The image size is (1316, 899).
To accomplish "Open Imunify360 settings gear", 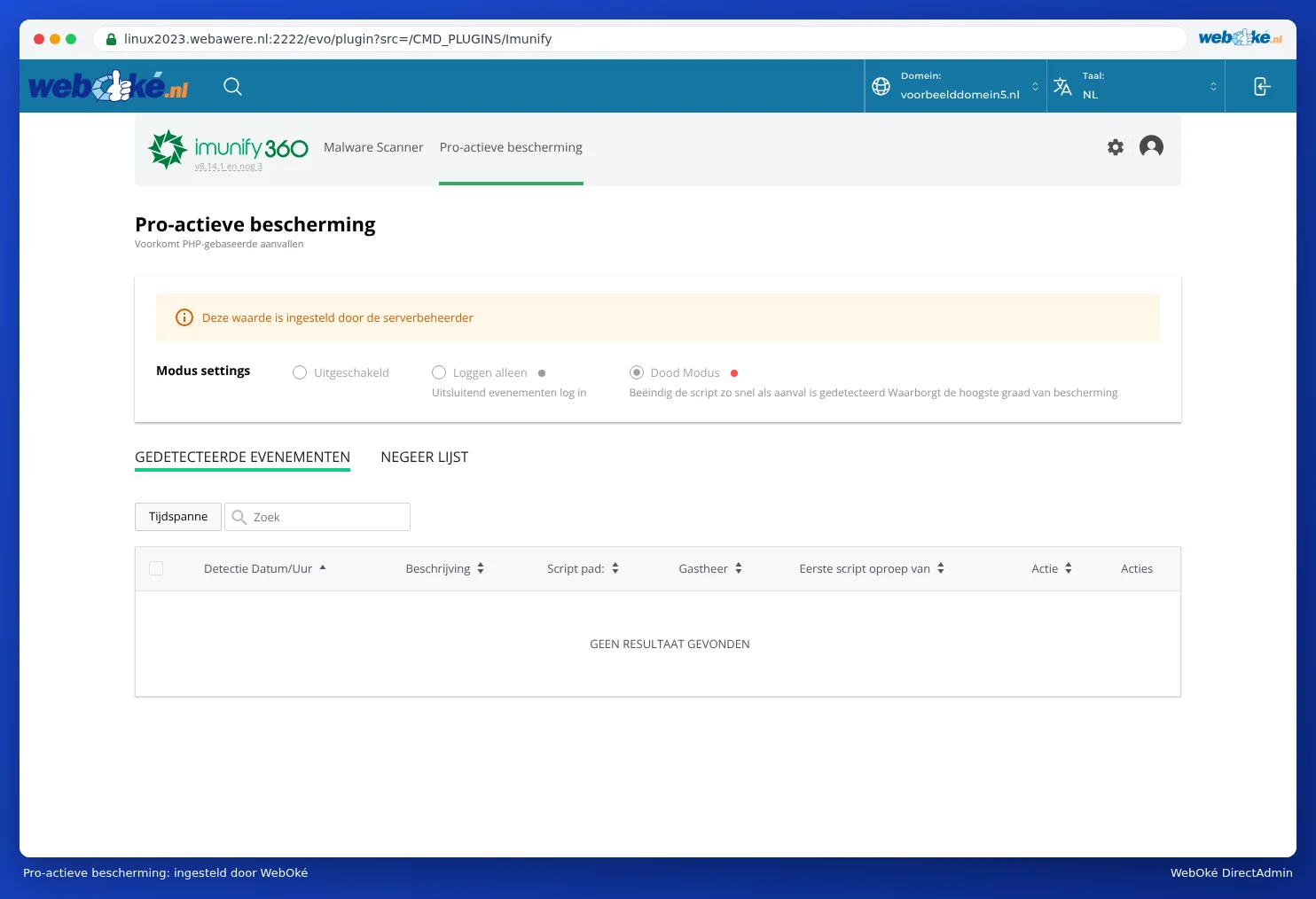I will click(x=1116, y=147).
